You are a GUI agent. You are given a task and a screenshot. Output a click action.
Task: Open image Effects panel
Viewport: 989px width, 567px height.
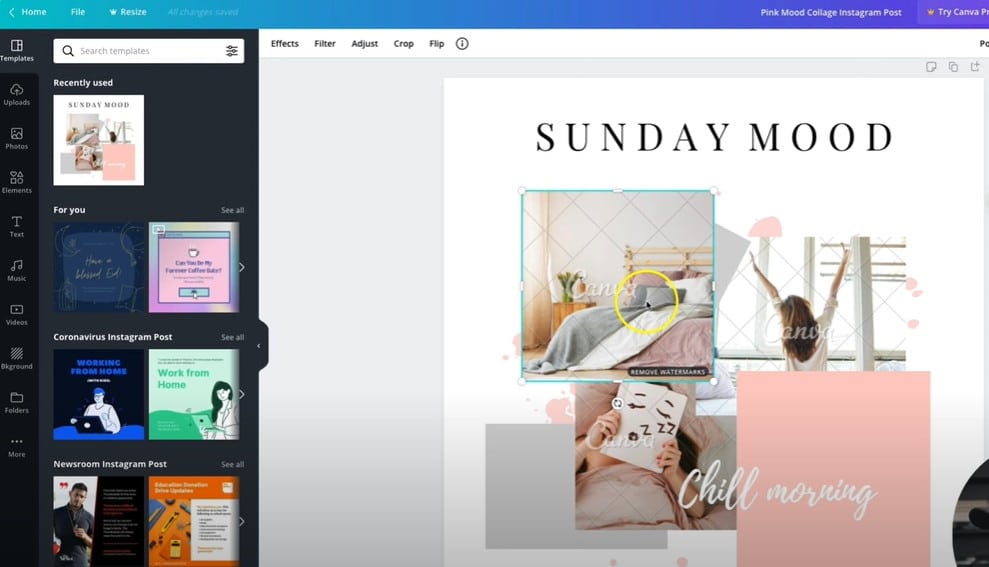pyautogui.click(x=284, y=44)
